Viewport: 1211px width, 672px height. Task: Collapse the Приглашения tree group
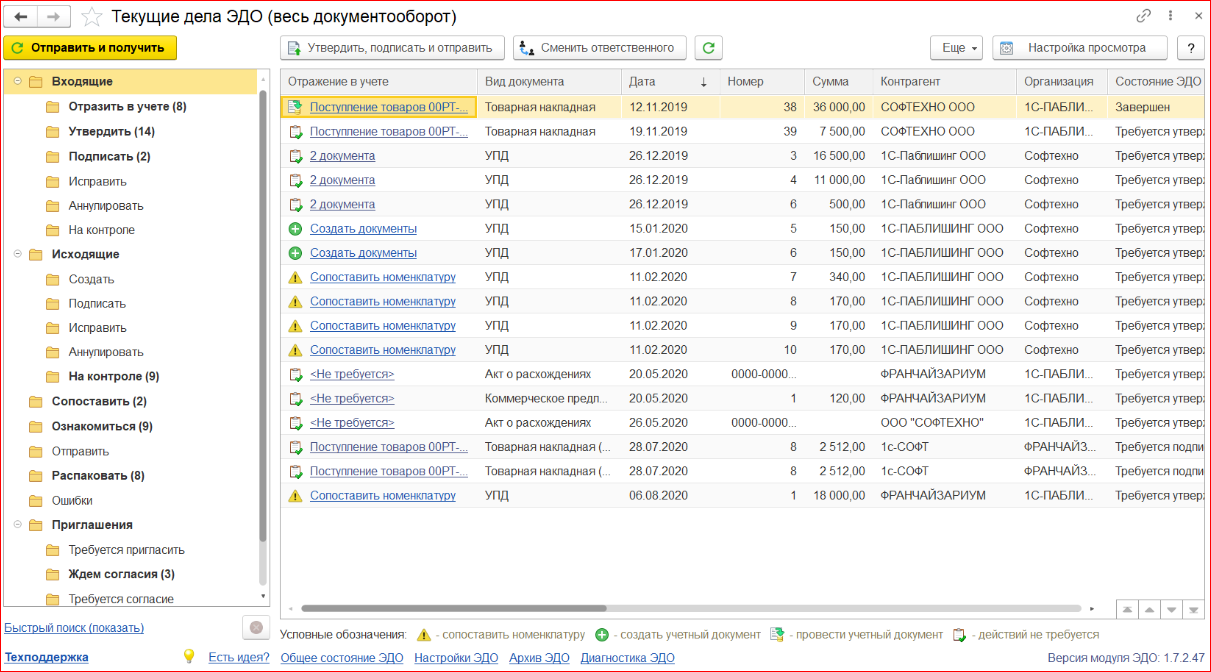18,525
